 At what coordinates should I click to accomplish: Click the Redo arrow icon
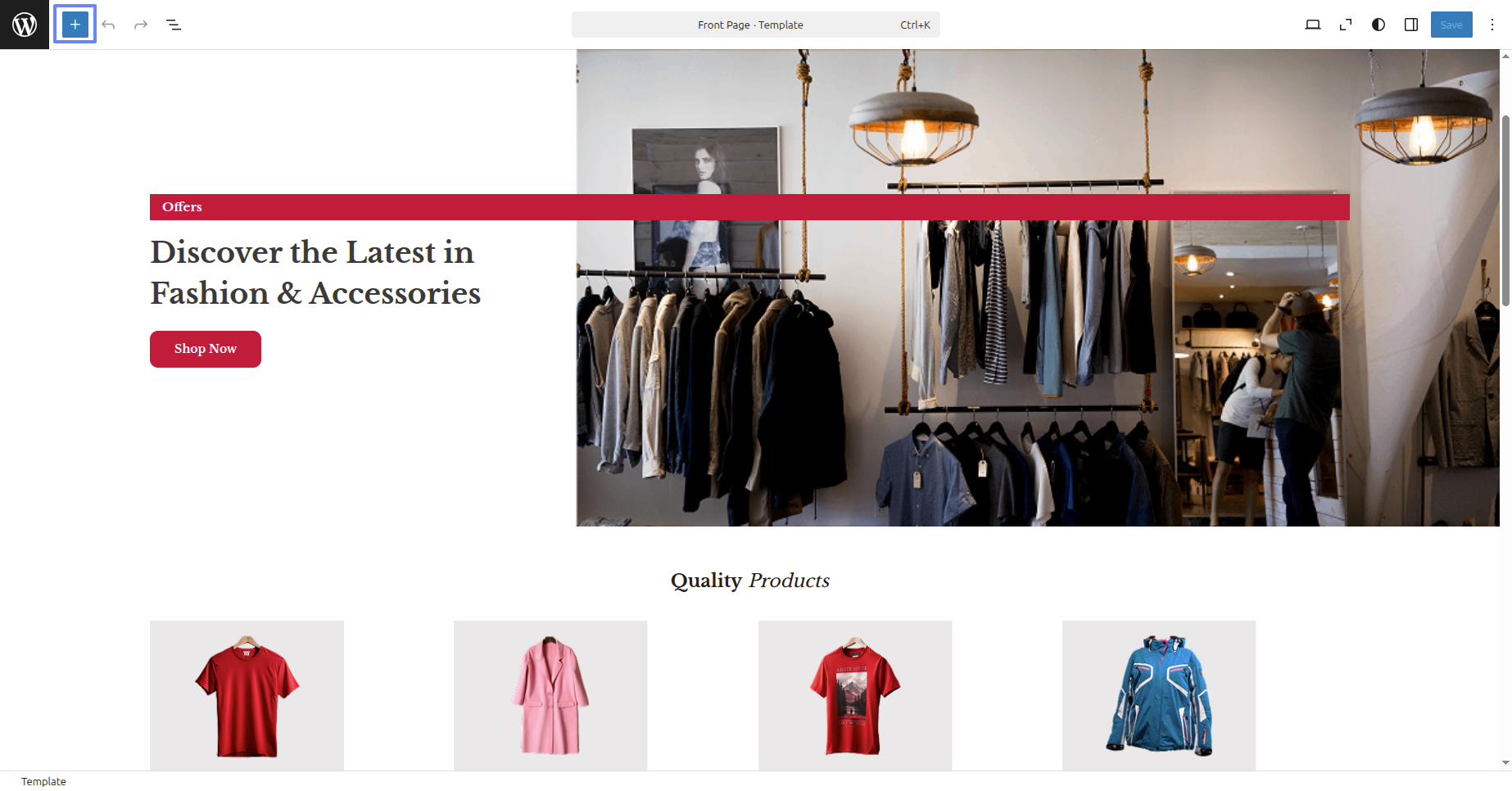[x=141, y=25]
